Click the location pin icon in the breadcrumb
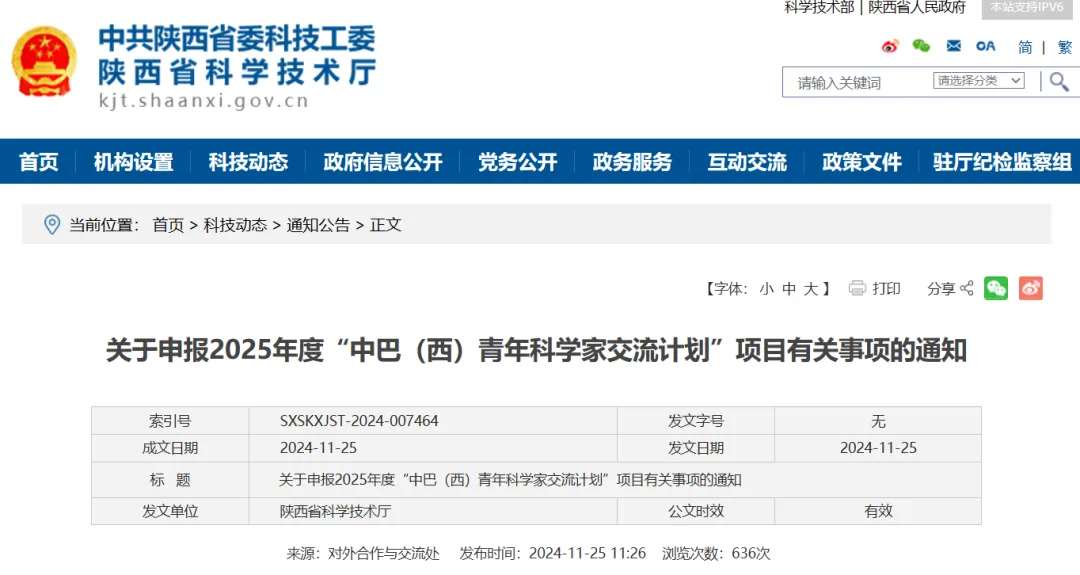This screenshot has width=1080, height=575. pos(52,224)
